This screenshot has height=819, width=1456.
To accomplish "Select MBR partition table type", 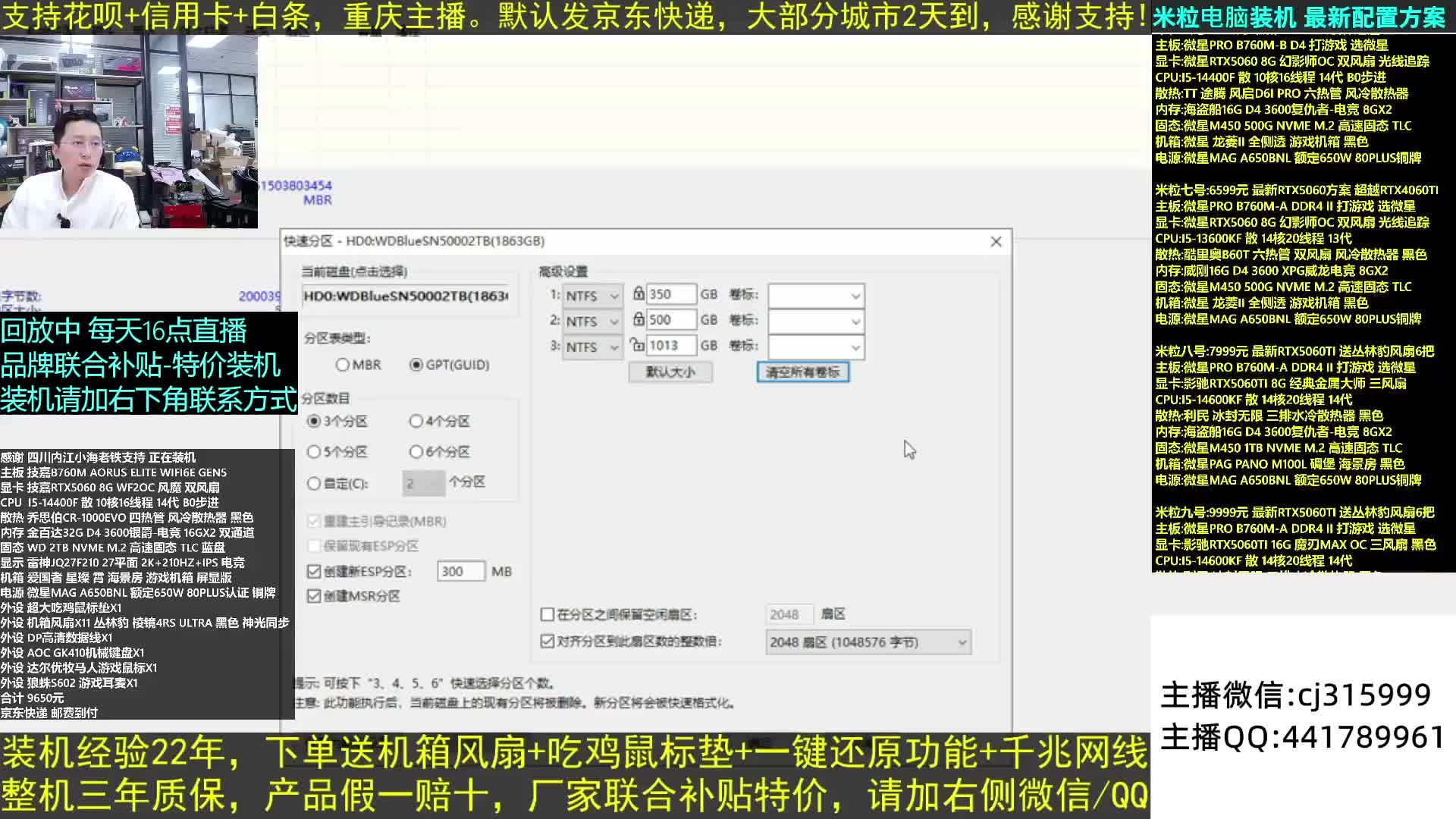I will click(x=343, y=365).
